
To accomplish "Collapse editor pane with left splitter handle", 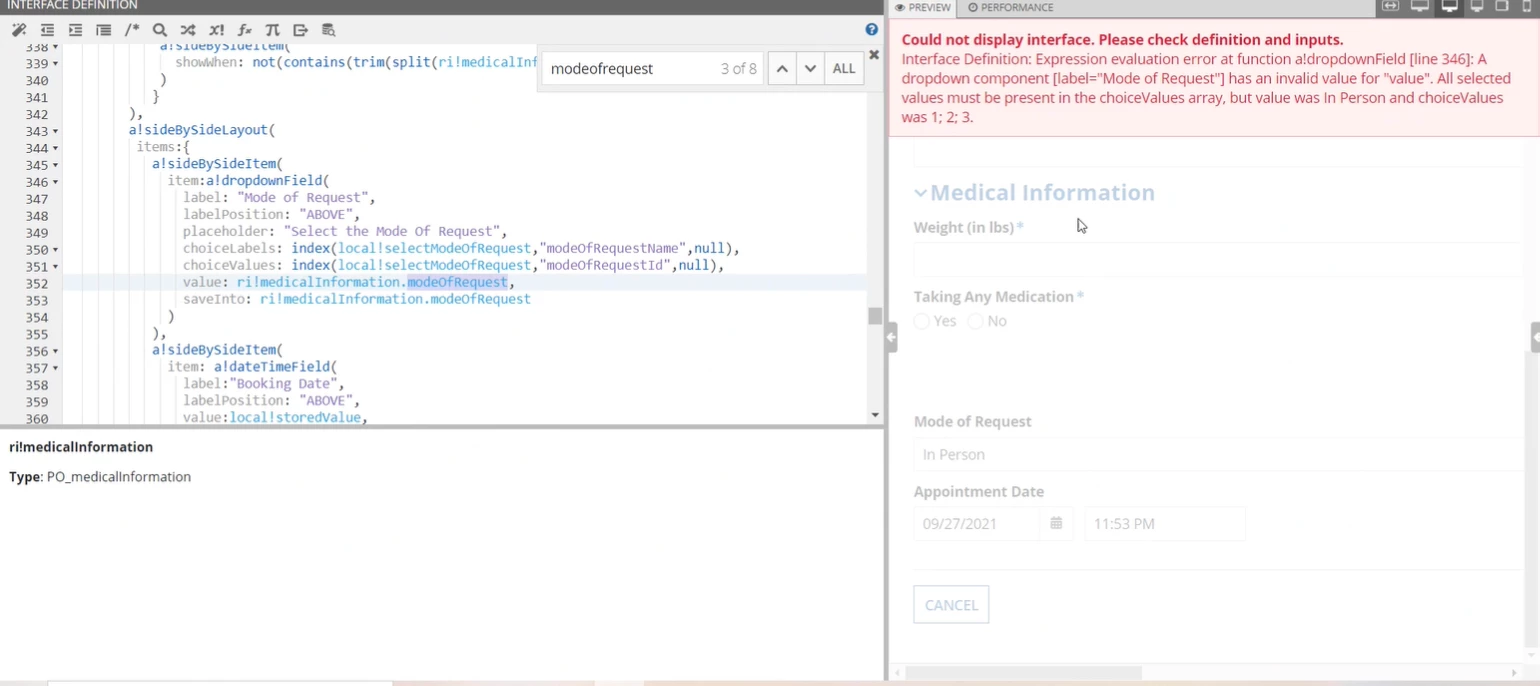I will coord(891,338).
